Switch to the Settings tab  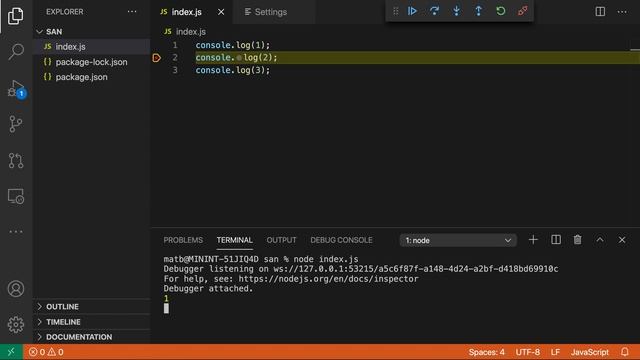coord(266,12)
